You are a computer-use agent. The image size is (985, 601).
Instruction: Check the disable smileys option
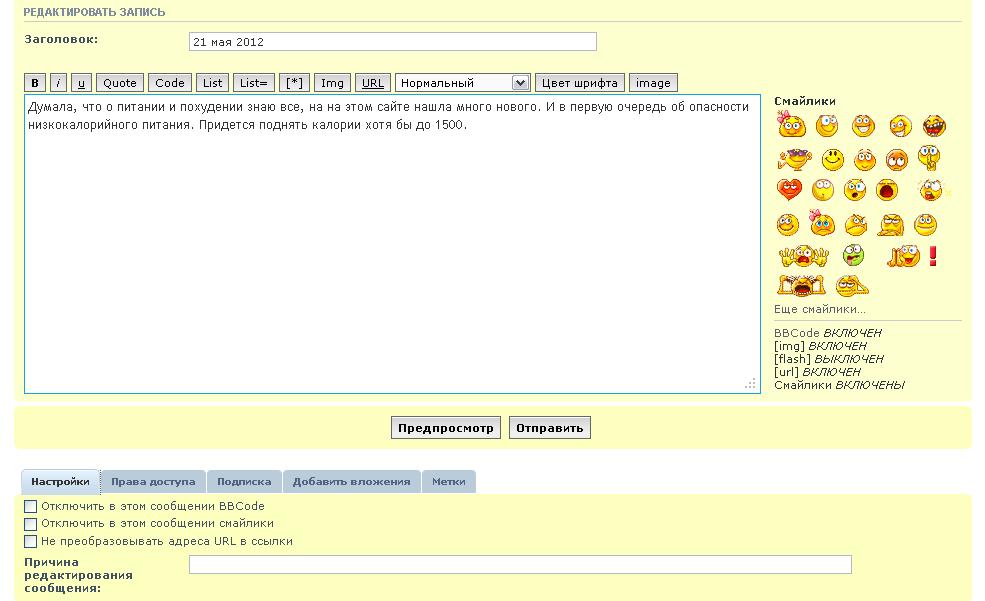[x=30, y=524]
